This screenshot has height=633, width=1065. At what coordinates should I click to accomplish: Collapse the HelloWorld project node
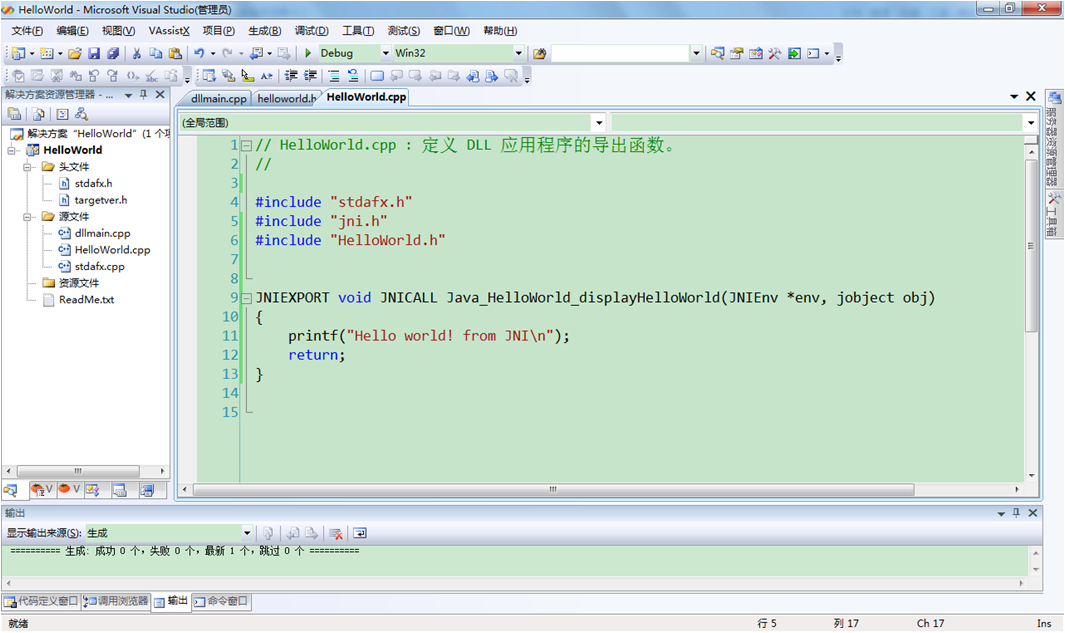(x=12, y=150)
